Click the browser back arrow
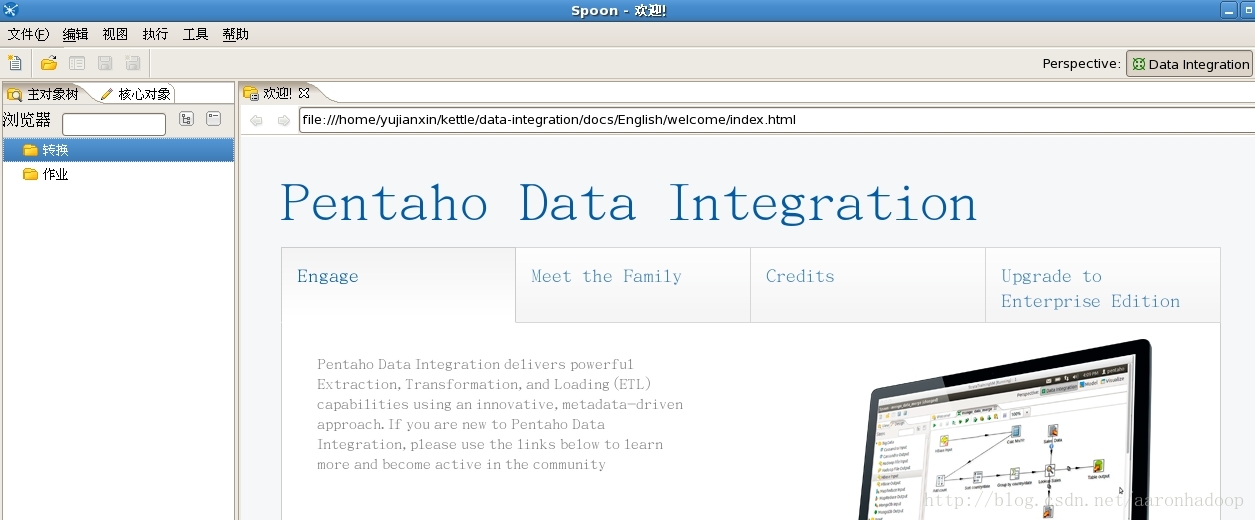 click(x=257, y=120)
